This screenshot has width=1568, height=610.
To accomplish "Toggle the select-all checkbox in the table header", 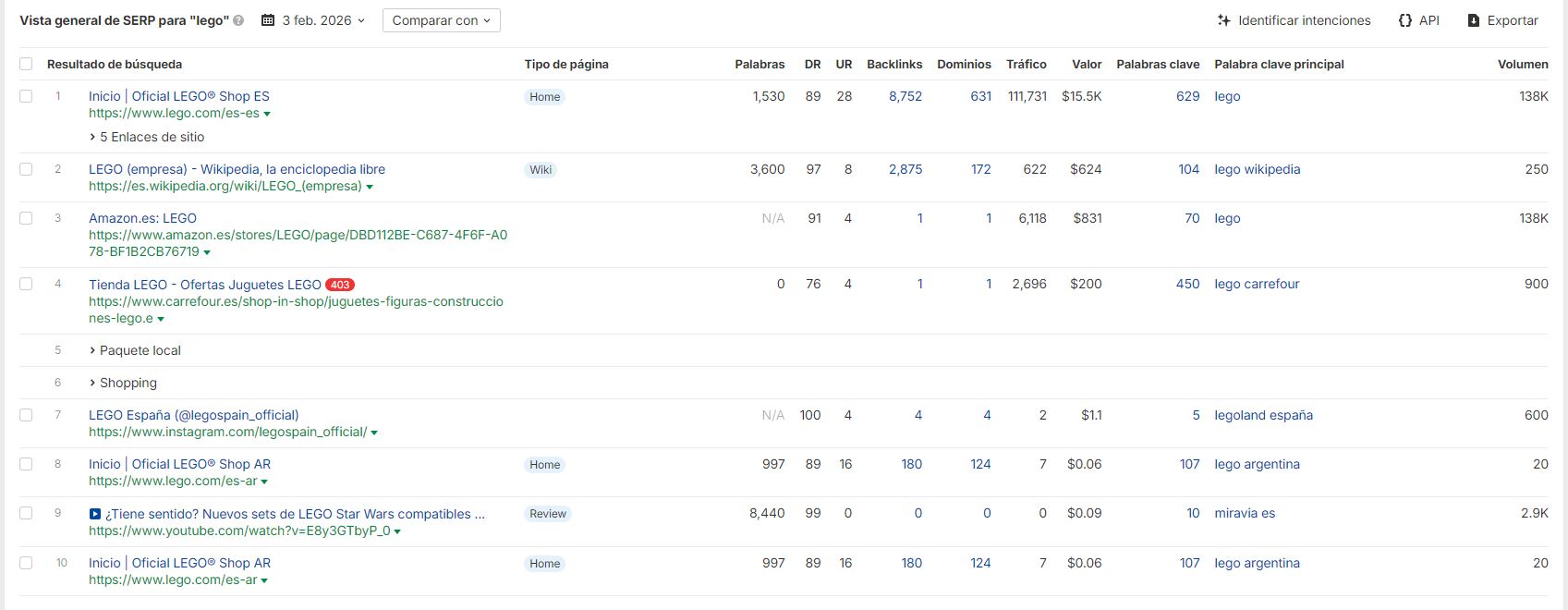I will (x=26, y=64).
